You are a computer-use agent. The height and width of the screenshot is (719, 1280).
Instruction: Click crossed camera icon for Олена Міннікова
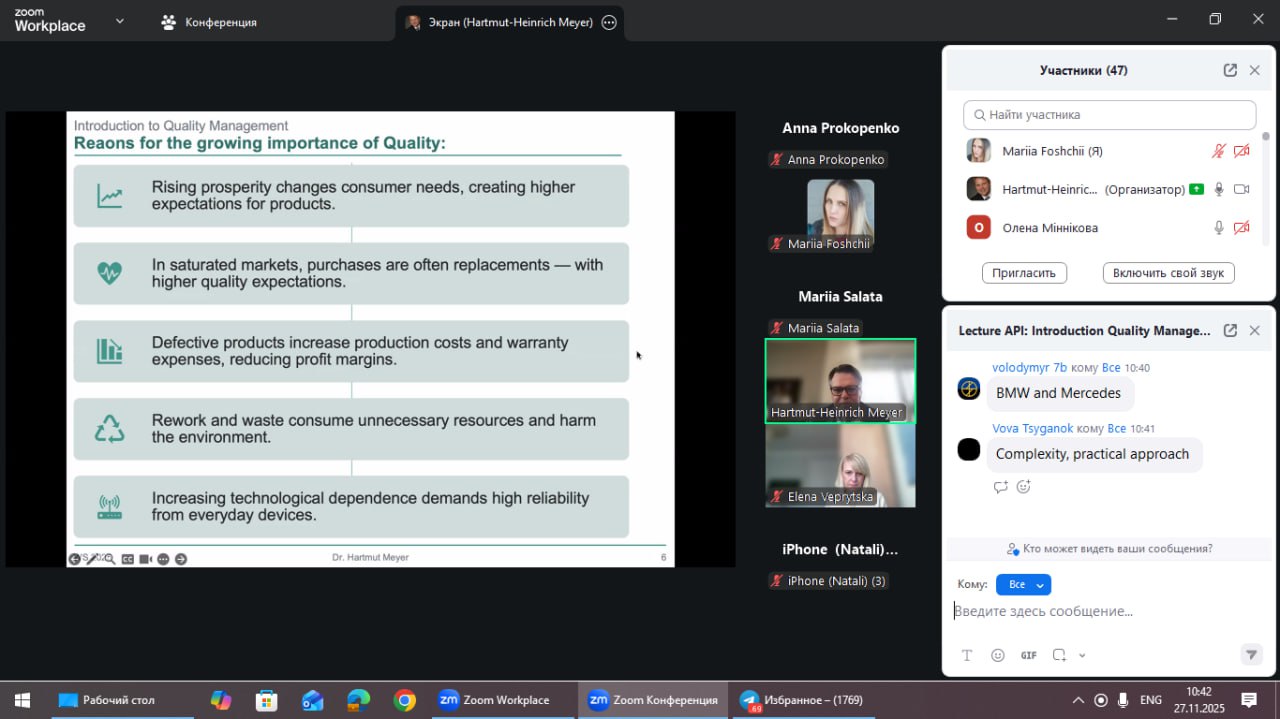pos(1242,228)
